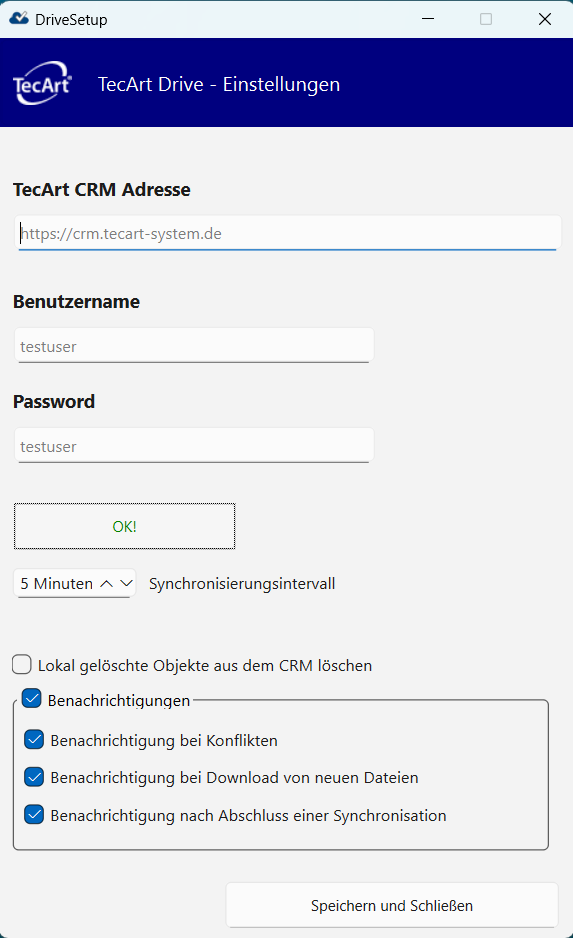
Task: Click the Synchronisierungsintervall label
Action: pos(242,584)
